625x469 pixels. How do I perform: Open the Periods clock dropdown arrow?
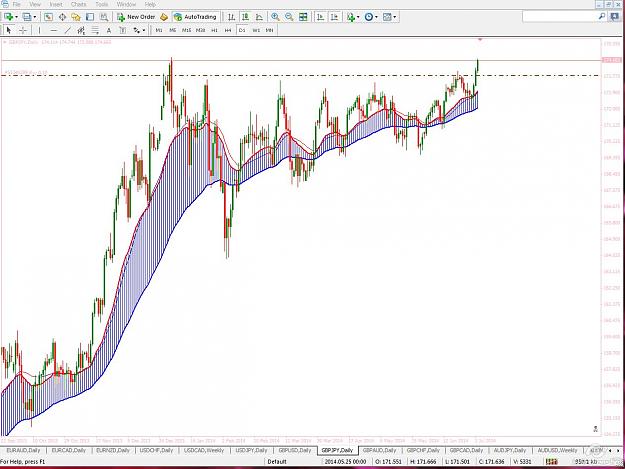377,17
